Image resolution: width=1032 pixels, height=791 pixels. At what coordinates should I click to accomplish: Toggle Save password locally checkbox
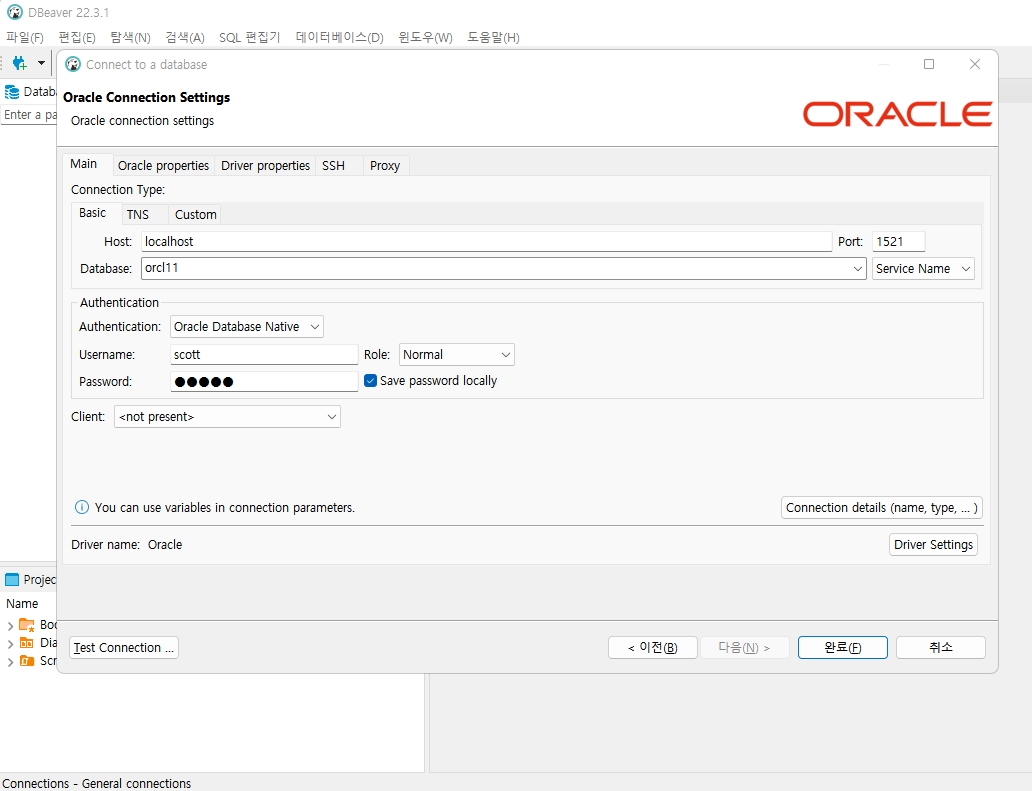coord(371,380)
